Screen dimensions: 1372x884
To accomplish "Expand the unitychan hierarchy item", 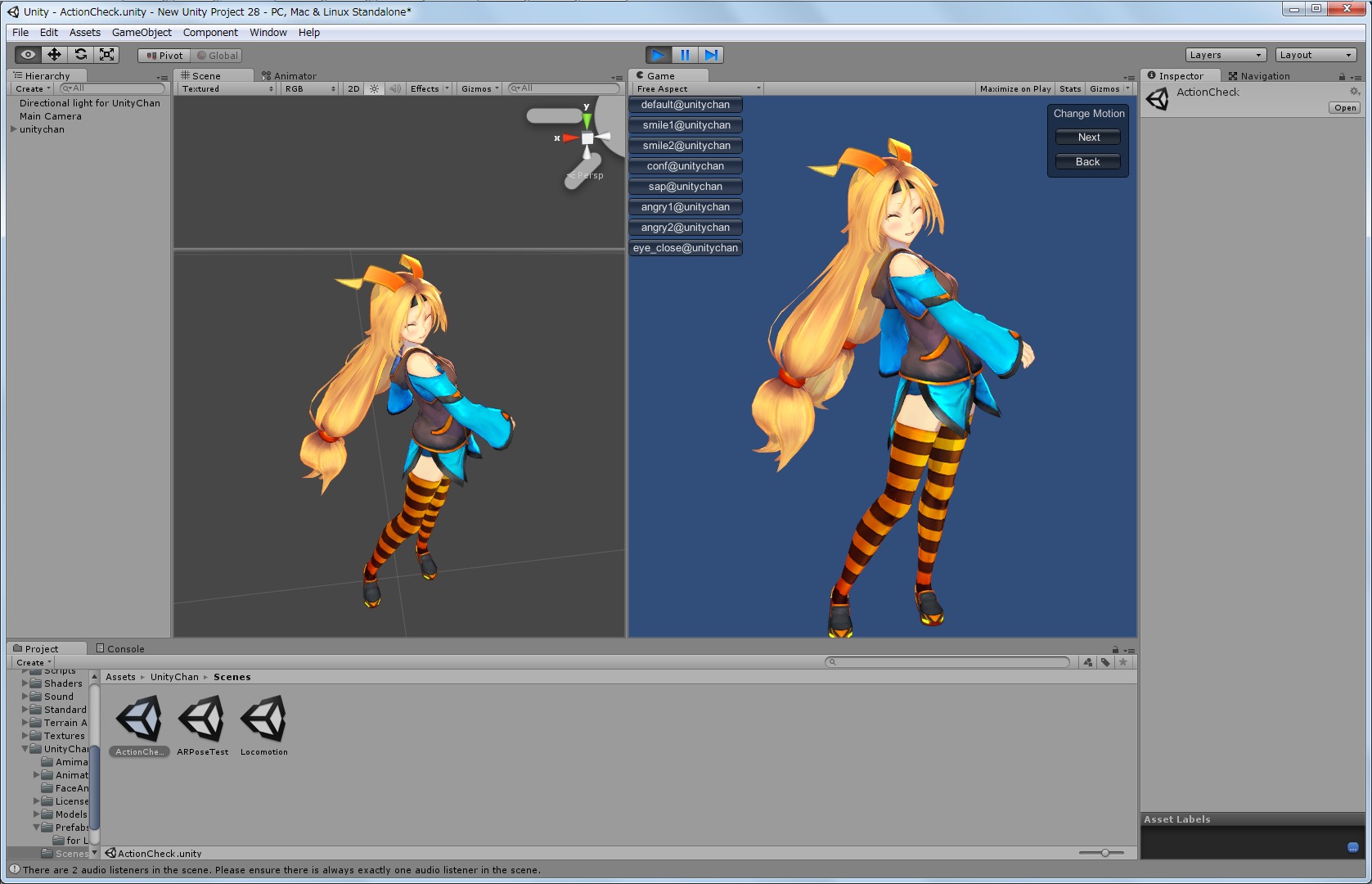I will click(x=13, y=129).
